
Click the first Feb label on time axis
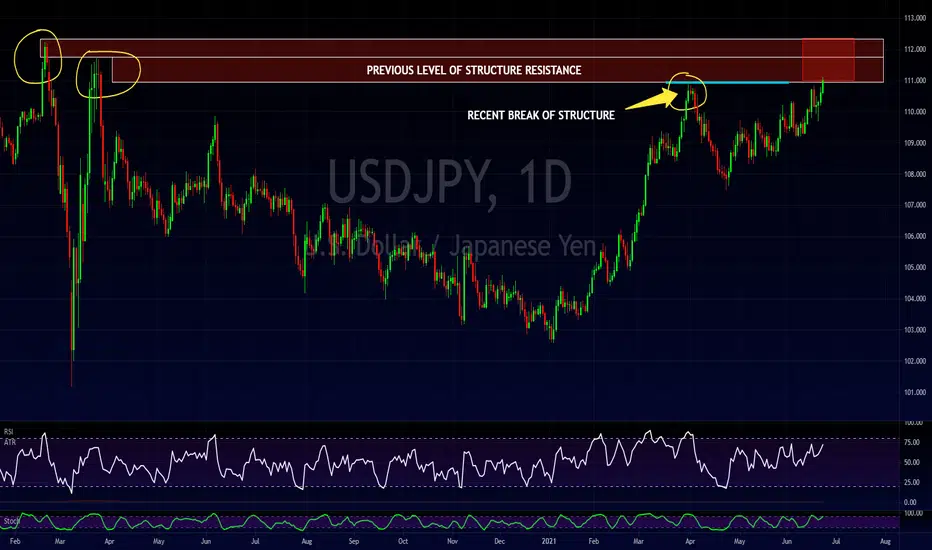(15, 542)
